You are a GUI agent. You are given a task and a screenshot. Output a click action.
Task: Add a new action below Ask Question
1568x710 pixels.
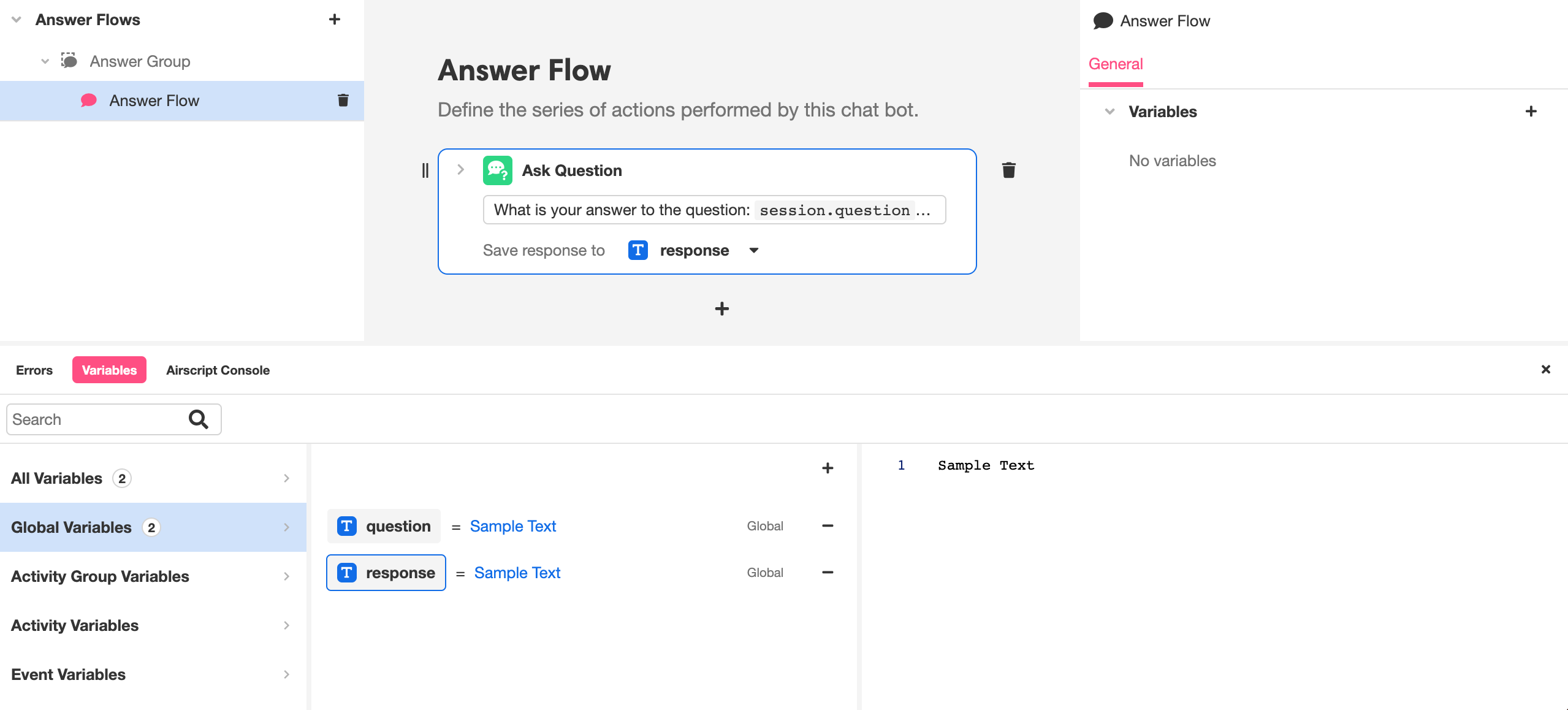[721, 308]
